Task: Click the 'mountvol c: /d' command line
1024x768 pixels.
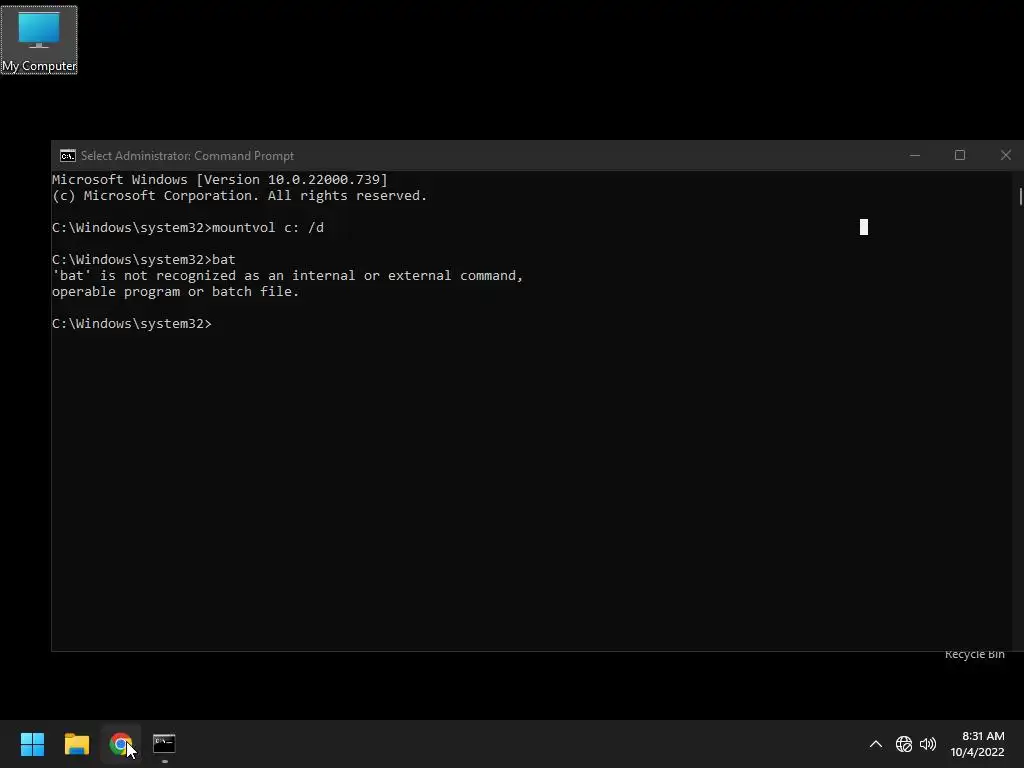Action: pos(188,227)
